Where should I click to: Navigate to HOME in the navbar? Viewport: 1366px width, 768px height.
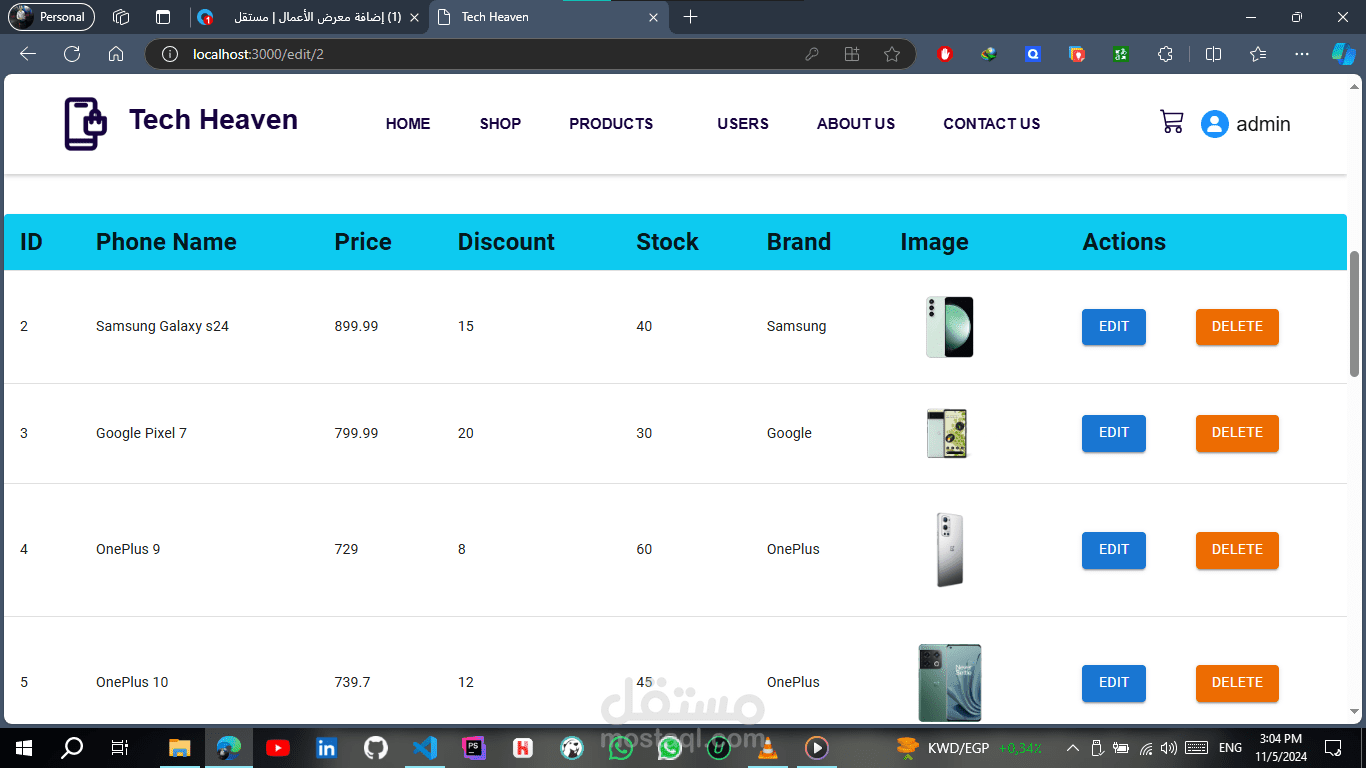408,124
